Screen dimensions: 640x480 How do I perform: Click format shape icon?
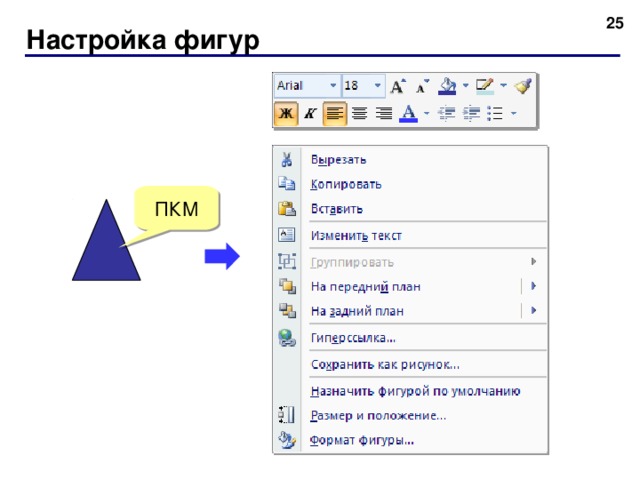point(287,440)
